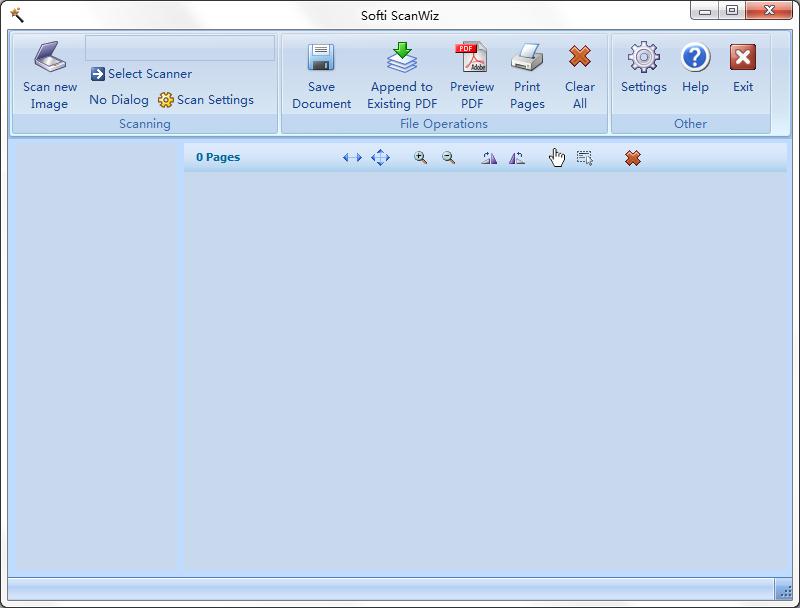800x608 pixels.
Task: Open Select Scanner option
Action: pos(141,74)
